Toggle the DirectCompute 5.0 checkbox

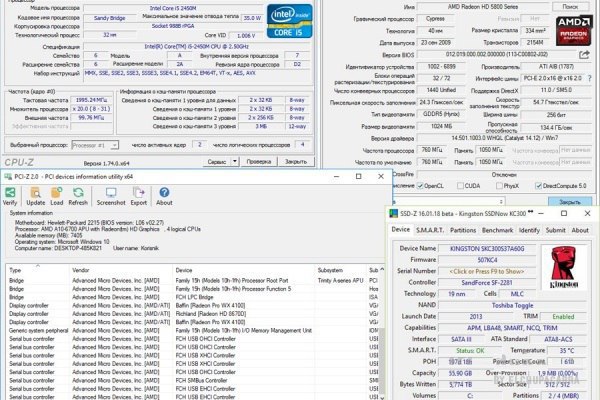tap(538, 186)
